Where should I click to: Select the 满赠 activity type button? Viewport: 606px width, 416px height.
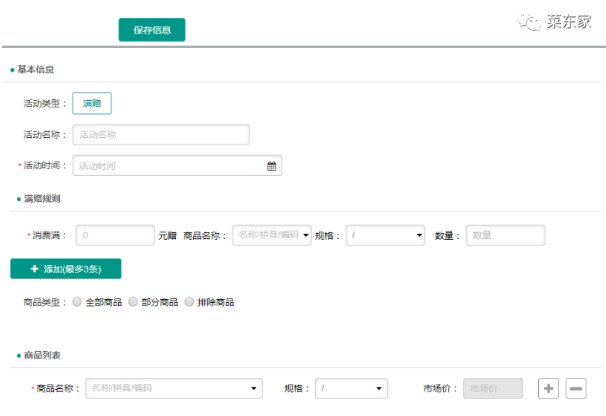(92, 103)
